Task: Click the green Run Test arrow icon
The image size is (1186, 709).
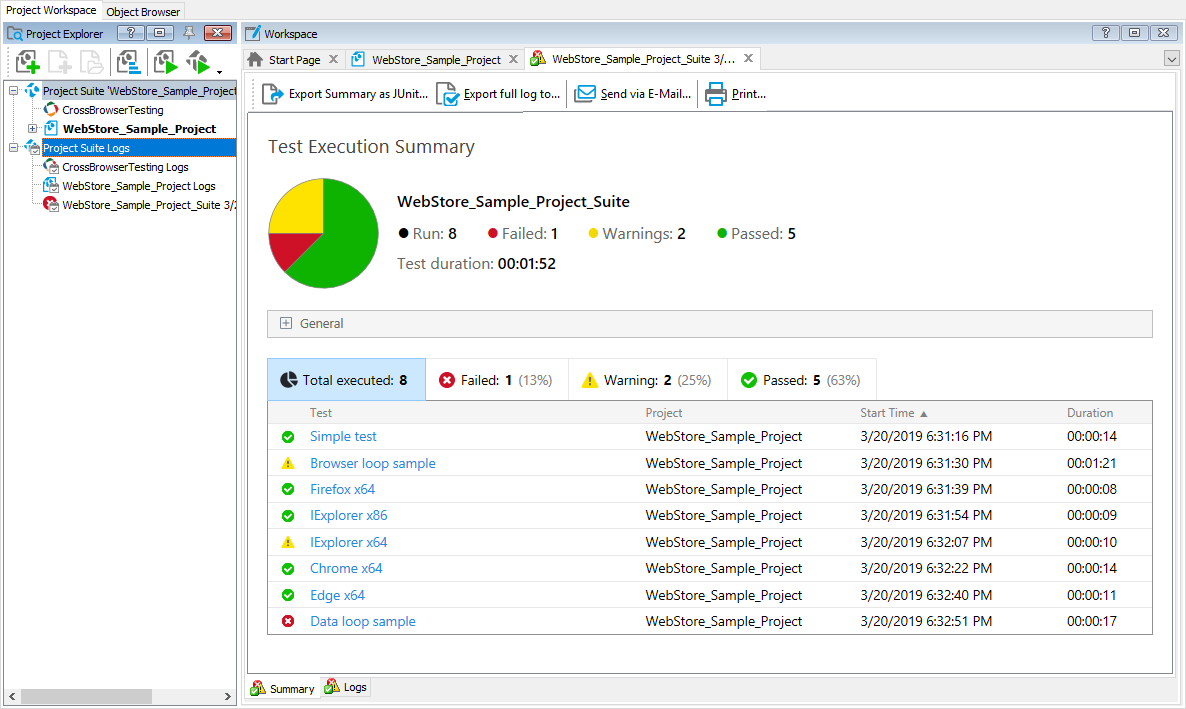Action: (x=199, y=62)
